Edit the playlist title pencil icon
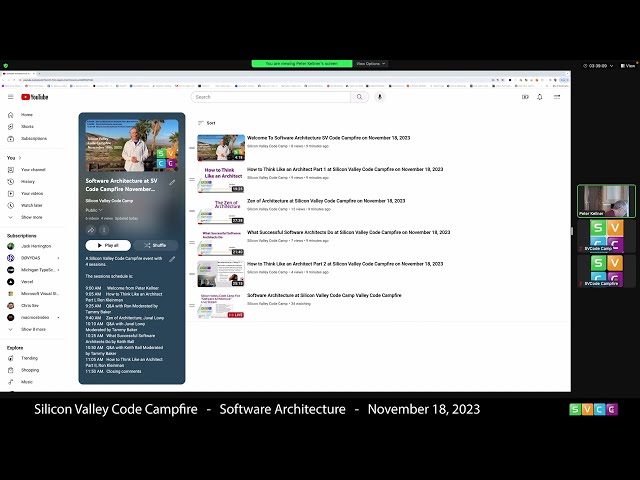This screenshot has width=640, height=480. 172,182
